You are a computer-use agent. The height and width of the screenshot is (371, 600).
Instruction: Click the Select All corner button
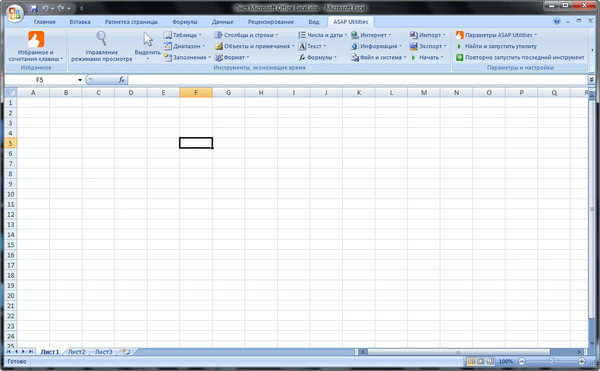(x=11, y=93)
